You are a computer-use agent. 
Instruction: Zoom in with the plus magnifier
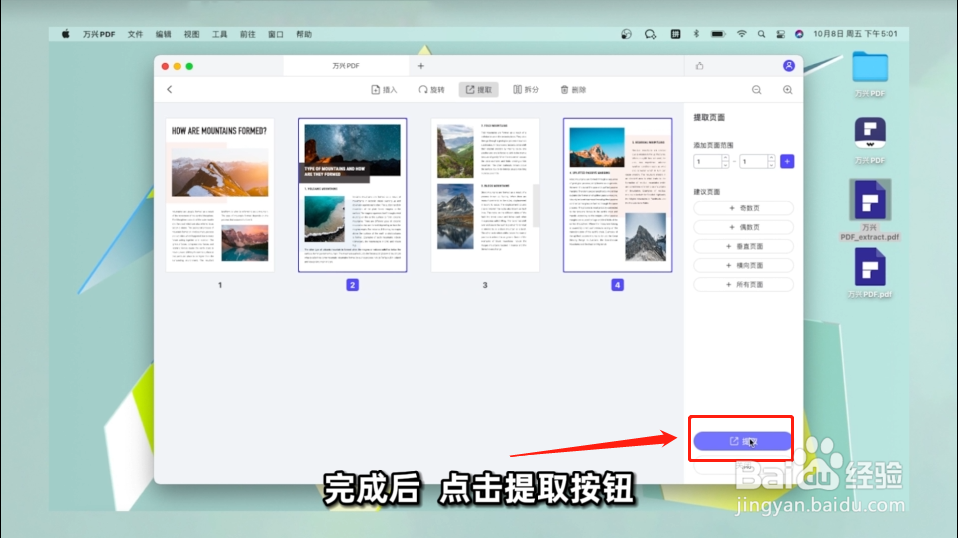tap(788, 90)
